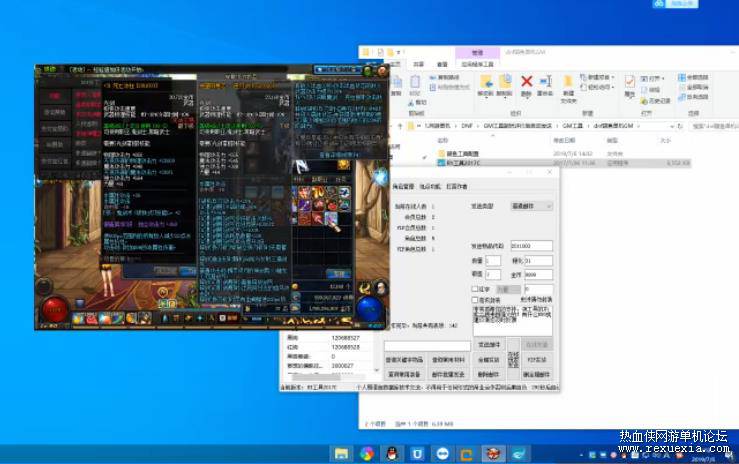Click the red X Delete icon in Explorer

pyautogui.click(x=526, y=82)
